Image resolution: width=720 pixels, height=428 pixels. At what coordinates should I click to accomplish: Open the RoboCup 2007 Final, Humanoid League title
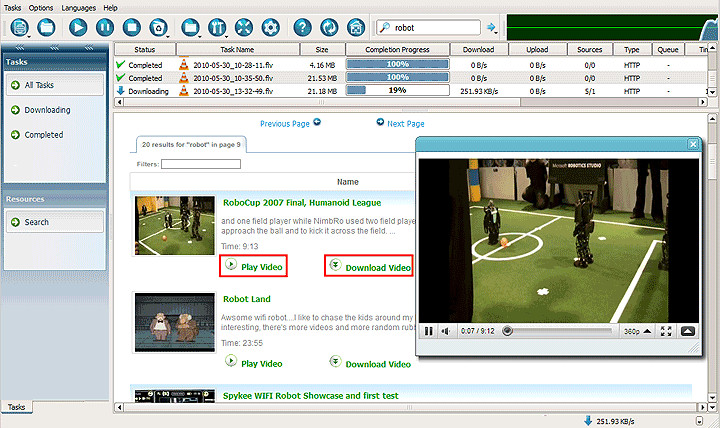click(302, 203)
